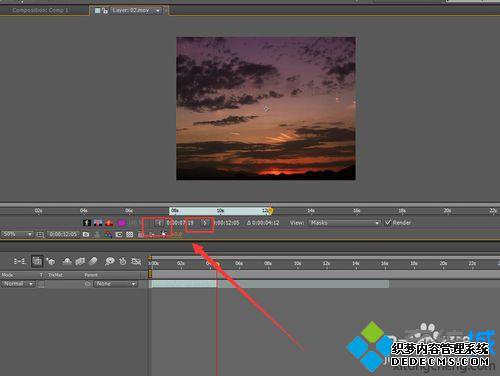Click the Set In point bracket button
The image size is (500, 376).
[x=159, y=223]
